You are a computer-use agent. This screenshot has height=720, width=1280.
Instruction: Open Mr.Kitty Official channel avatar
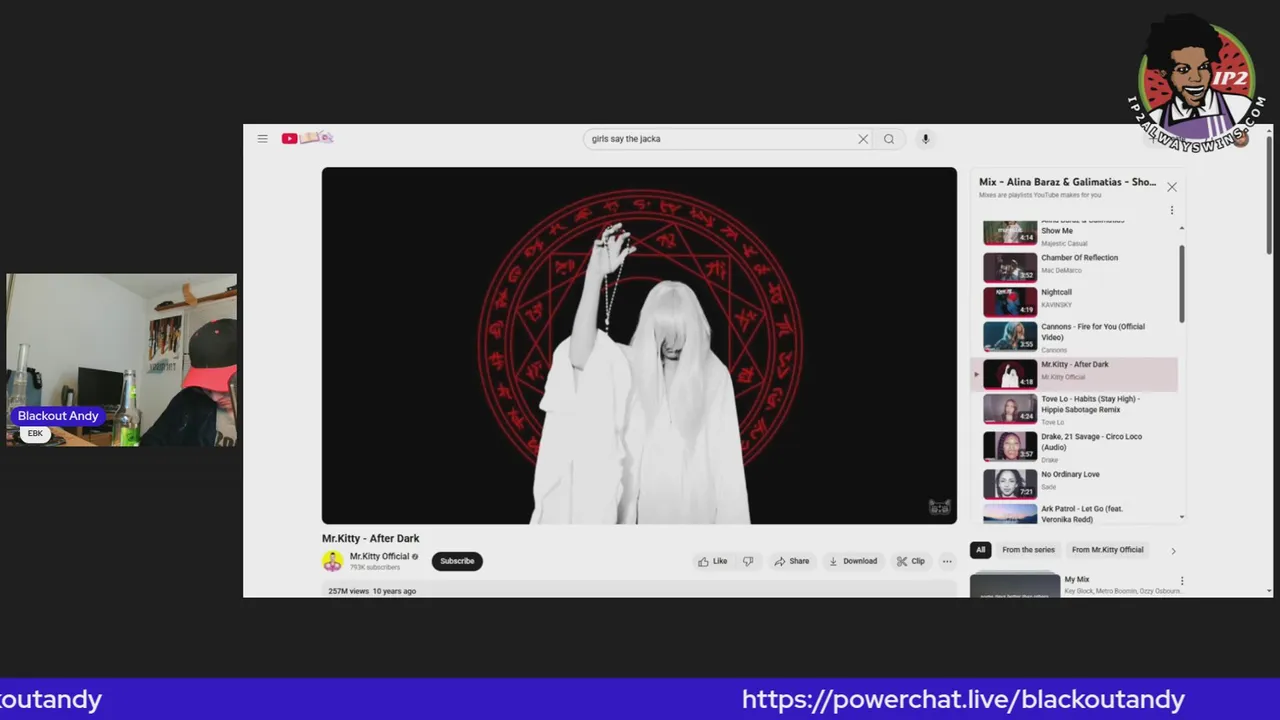pyautogui.click(x=333, y=561)
